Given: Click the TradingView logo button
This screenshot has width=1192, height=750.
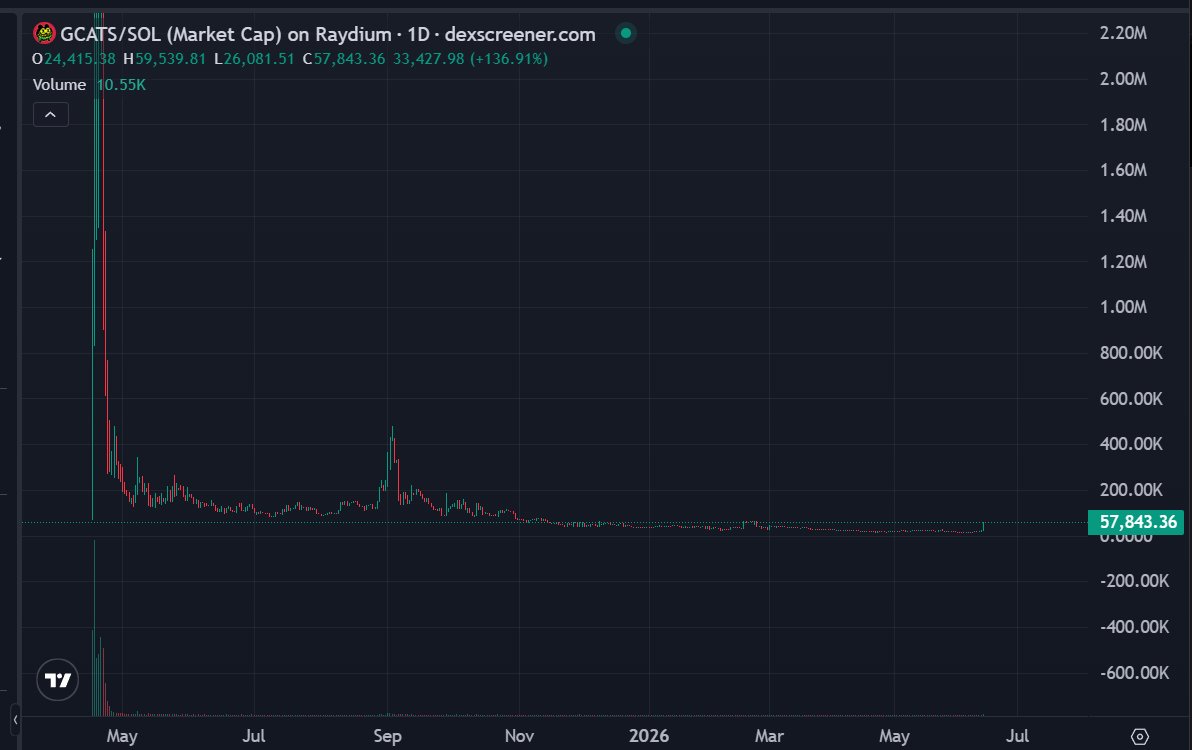Looking at the screenshot, I should [58, 679].
